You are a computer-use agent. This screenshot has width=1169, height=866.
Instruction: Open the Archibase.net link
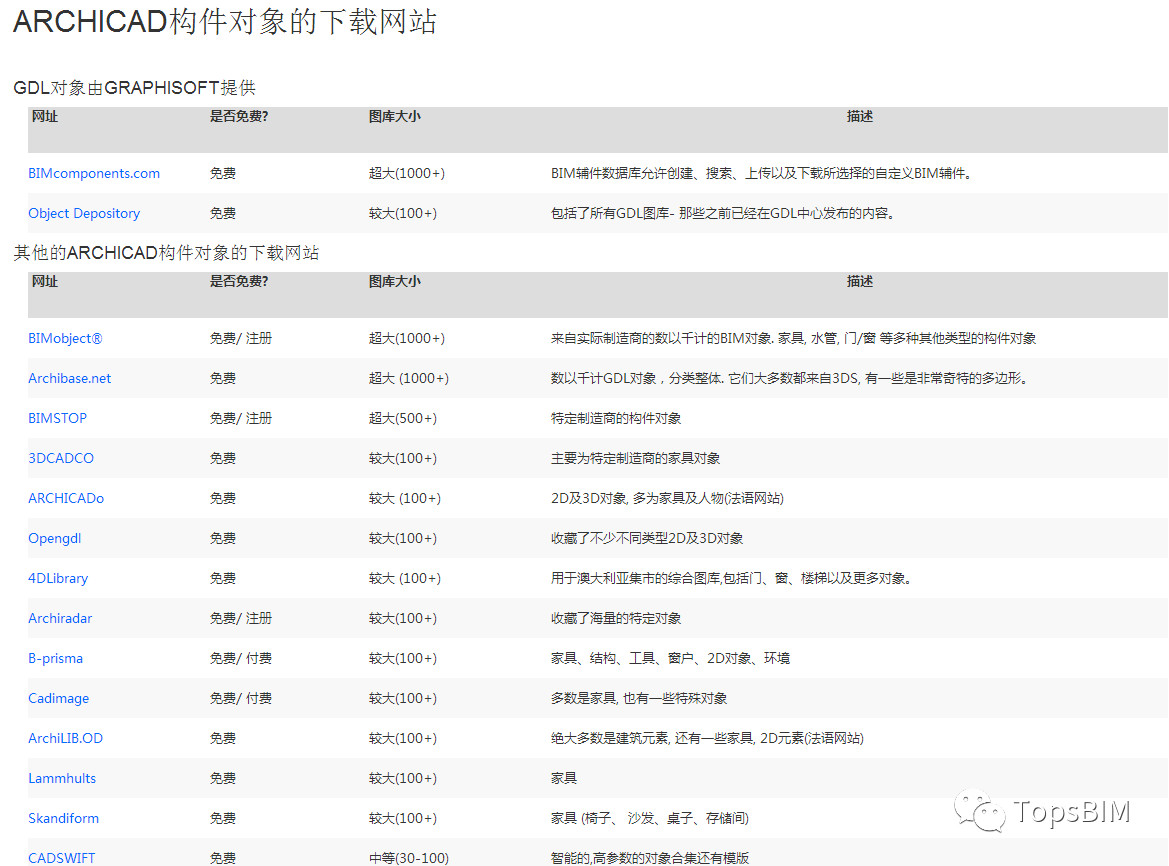click(69, 378)
